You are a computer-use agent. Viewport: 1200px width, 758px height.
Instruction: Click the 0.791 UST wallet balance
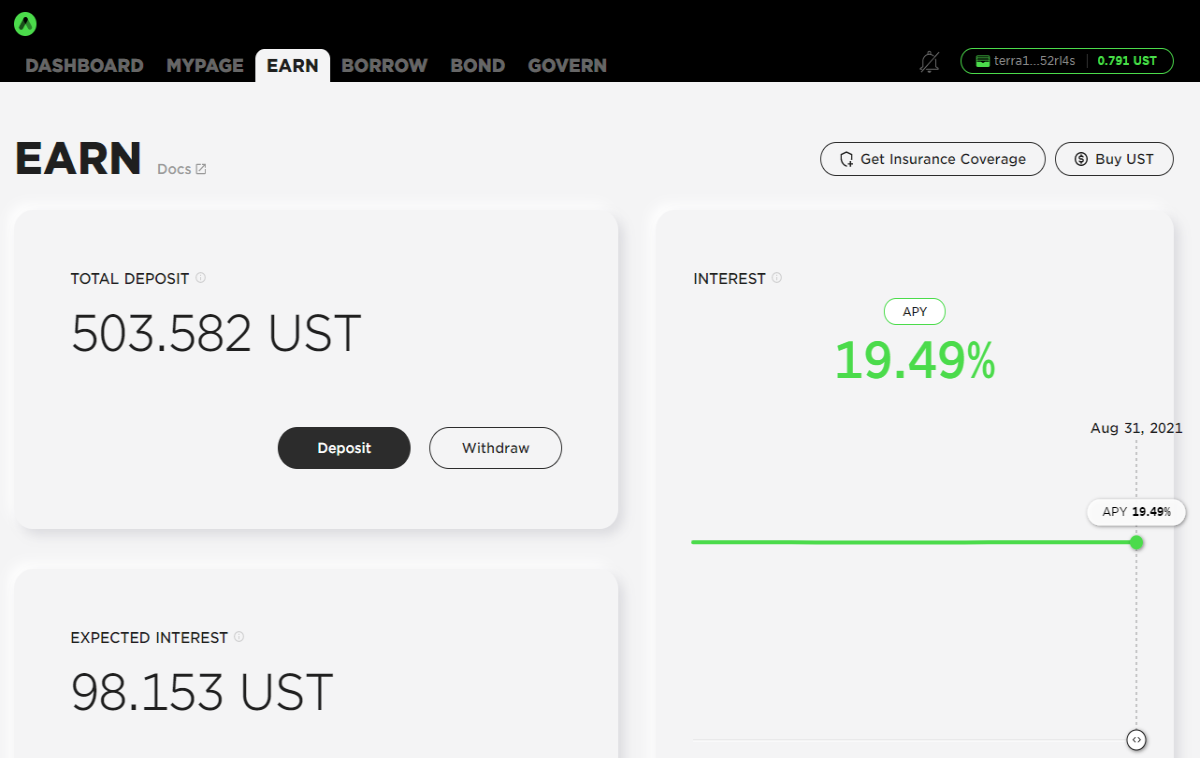(x=1127, y=61)
